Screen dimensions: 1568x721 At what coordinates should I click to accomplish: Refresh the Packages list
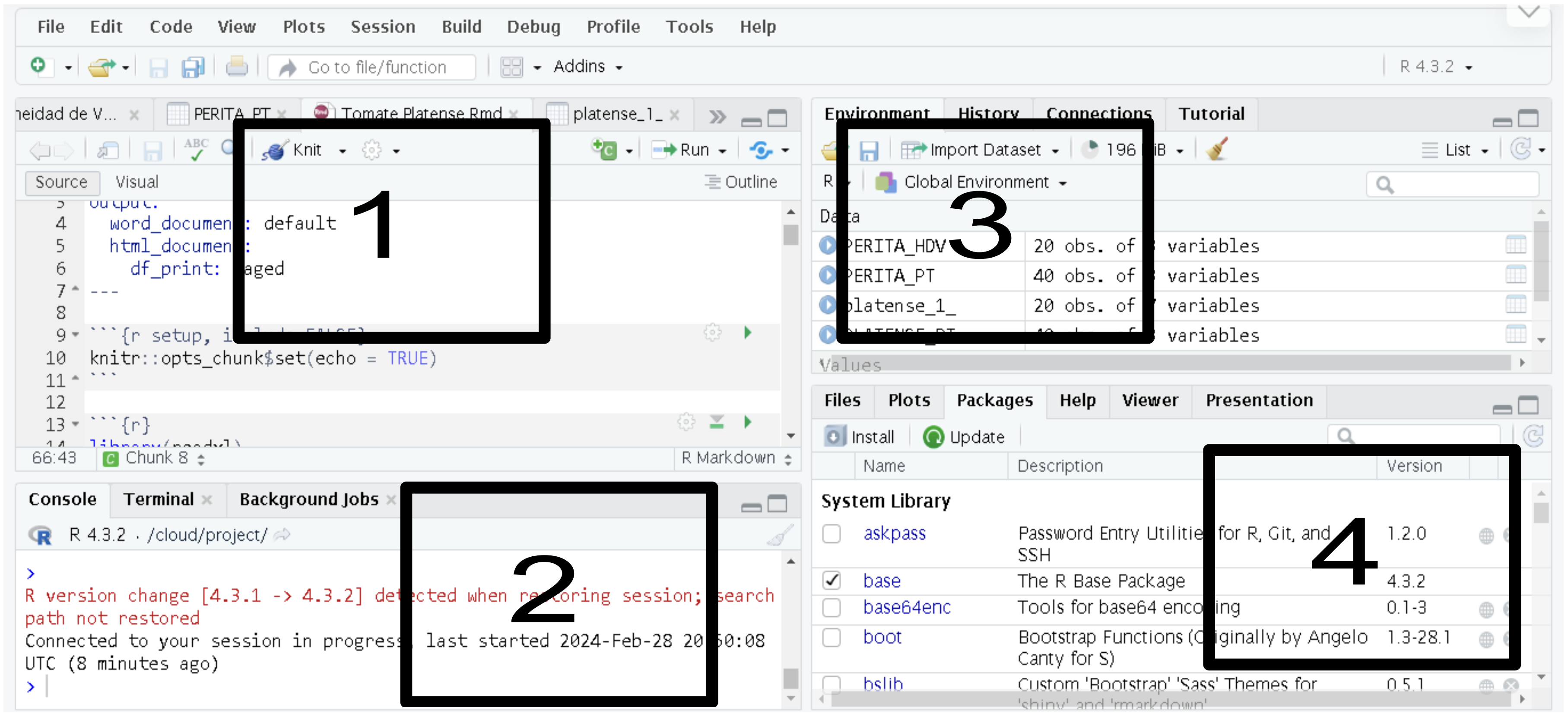[x=1533, y=437]
